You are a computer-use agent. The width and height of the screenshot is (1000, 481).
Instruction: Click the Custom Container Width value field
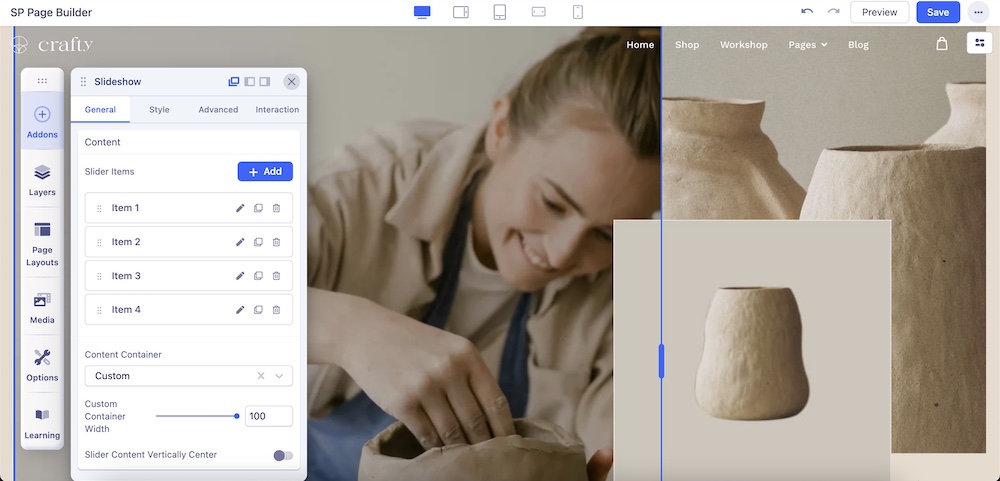(x=268, y=416)
